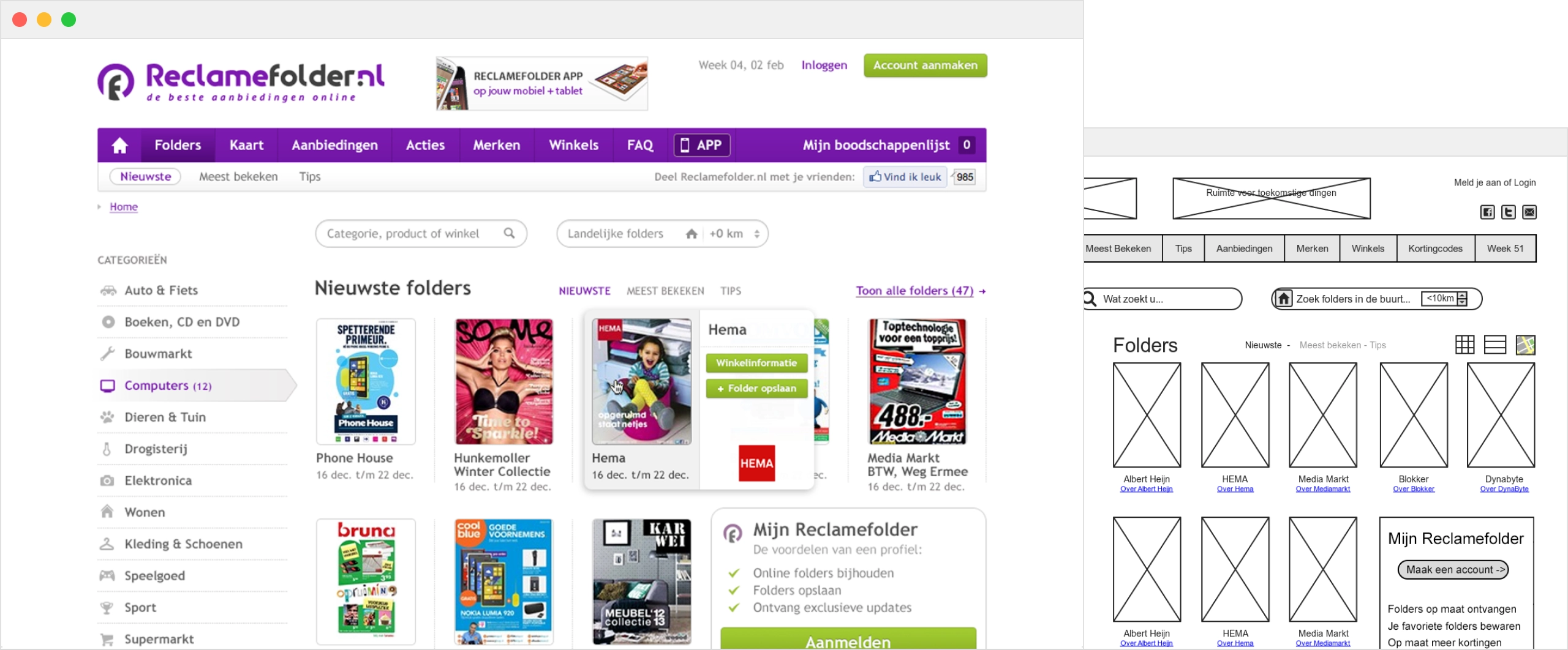Click the Kleding & Schoenen hanger icon
The width and height of the screenshot is (1568, 650).
pyautogui.click(x=107, y=544)
